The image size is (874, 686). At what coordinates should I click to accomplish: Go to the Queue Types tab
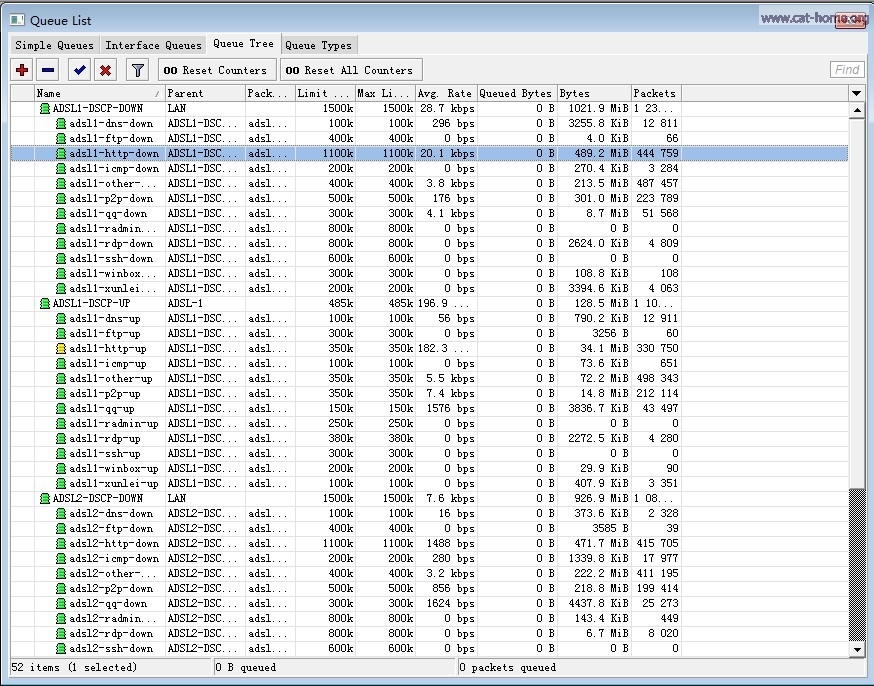tap(317, 45)
